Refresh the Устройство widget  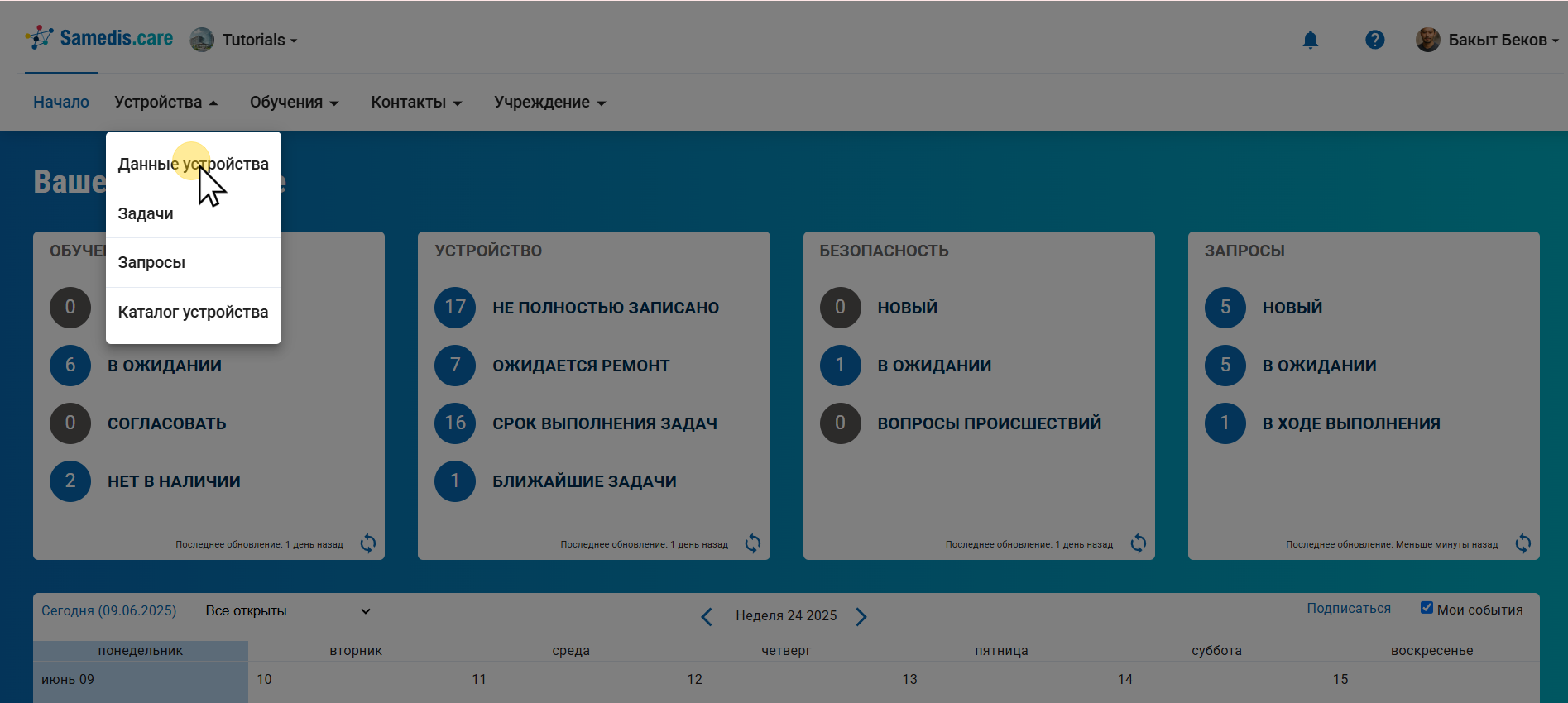click(753, 543)
